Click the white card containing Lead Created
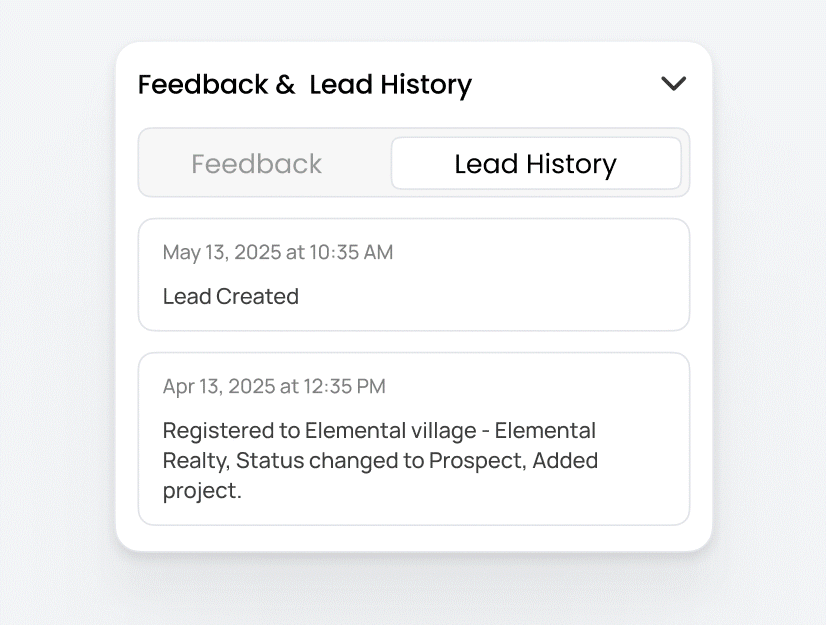Screen dimensions: 826x625 [x=413, y=275]
